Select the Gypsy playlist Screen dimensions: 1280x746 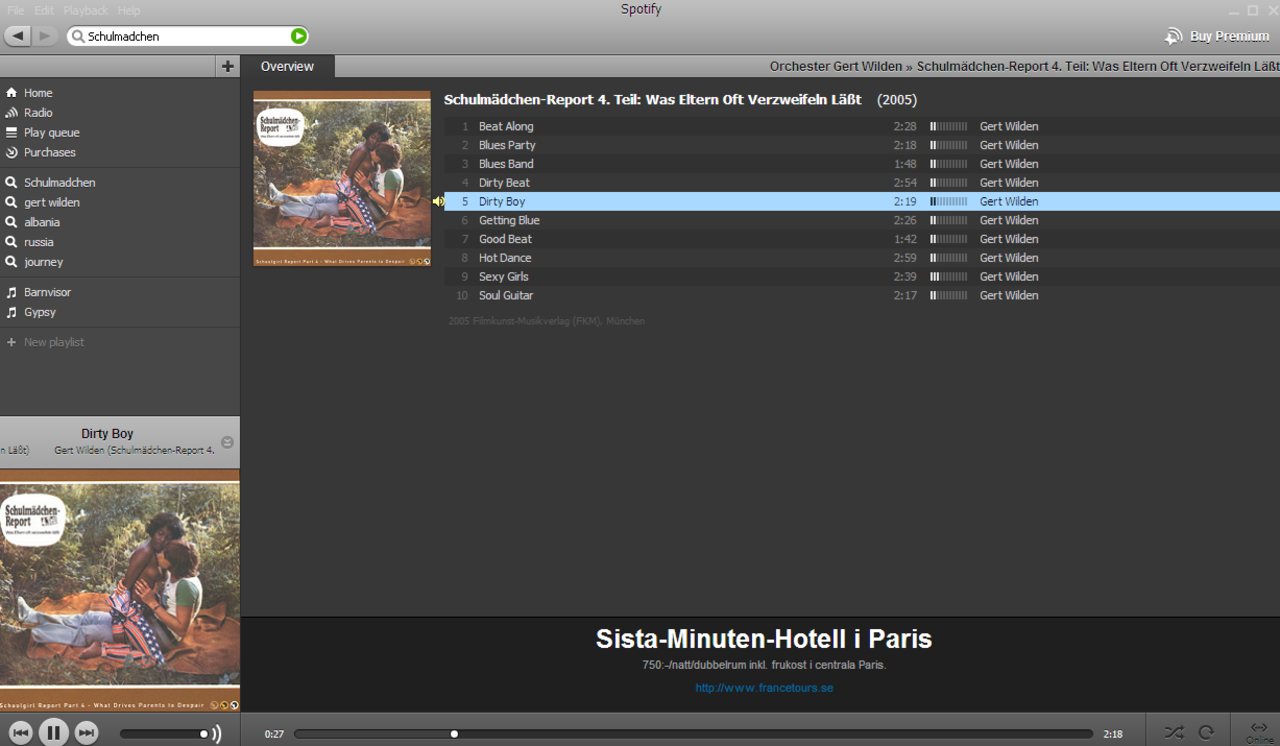40,312
